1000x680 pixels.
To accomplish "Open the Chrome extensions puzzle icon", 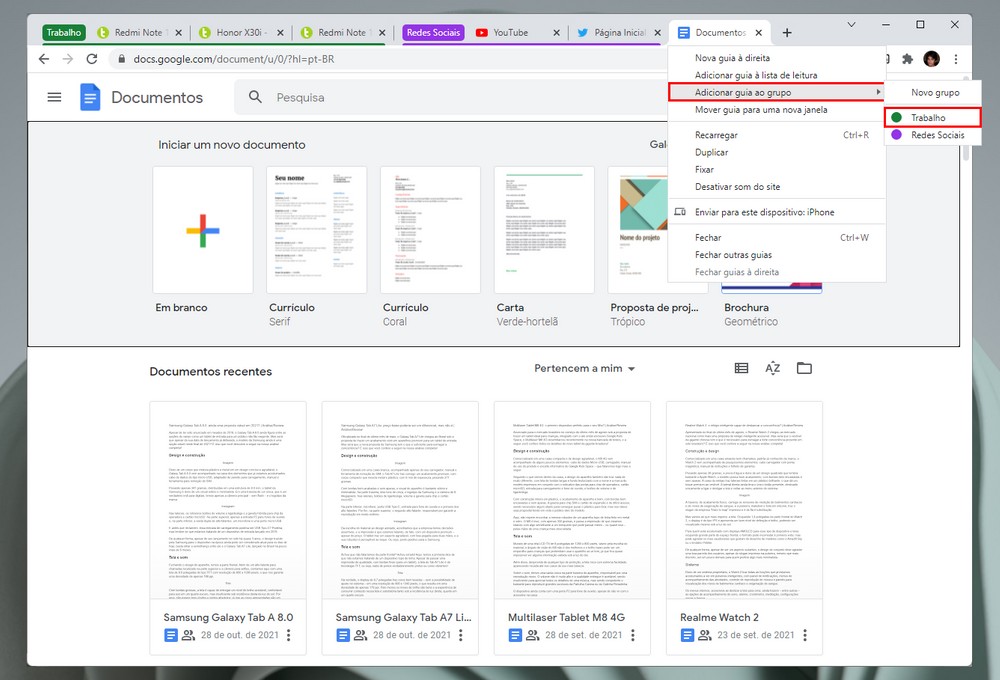I will coord(907,59).
